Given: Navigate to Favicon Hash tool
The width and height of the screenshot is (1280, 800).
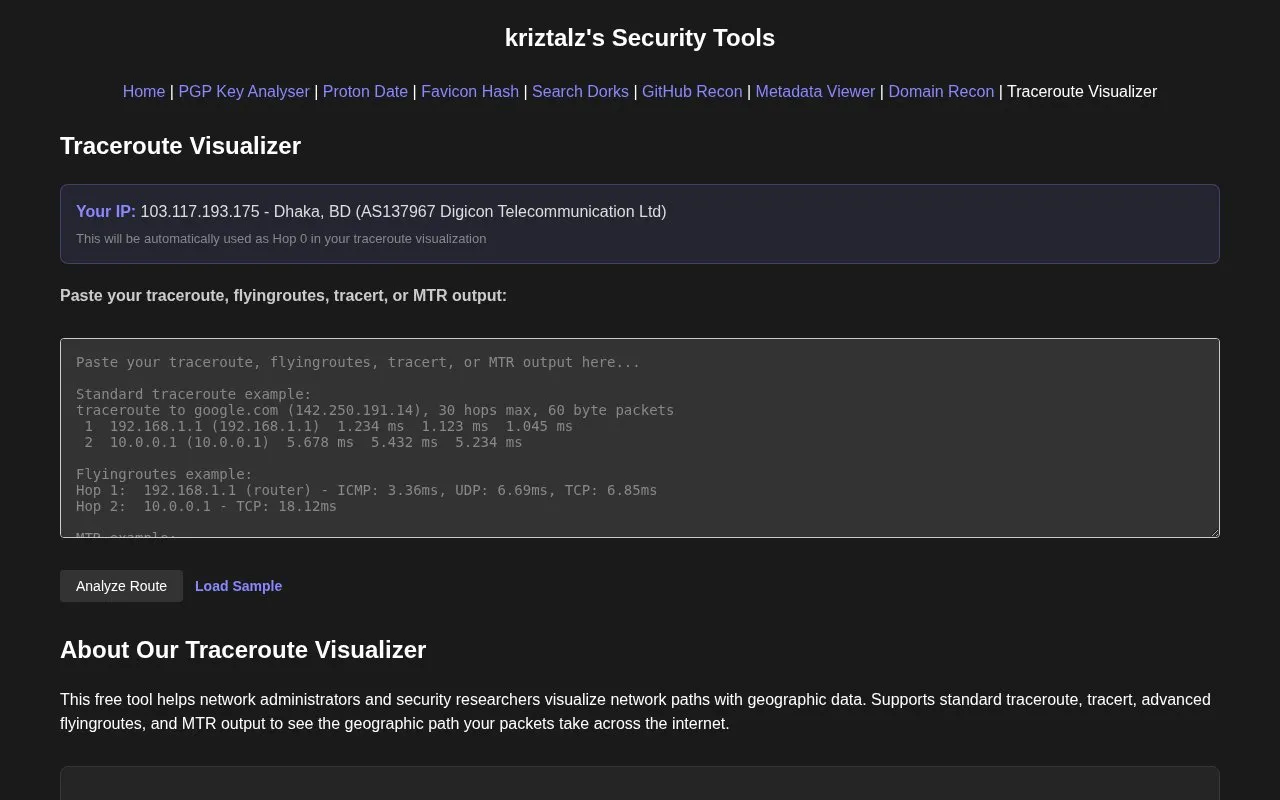Looking at the screenshot, I should click(x=470, y=91).
